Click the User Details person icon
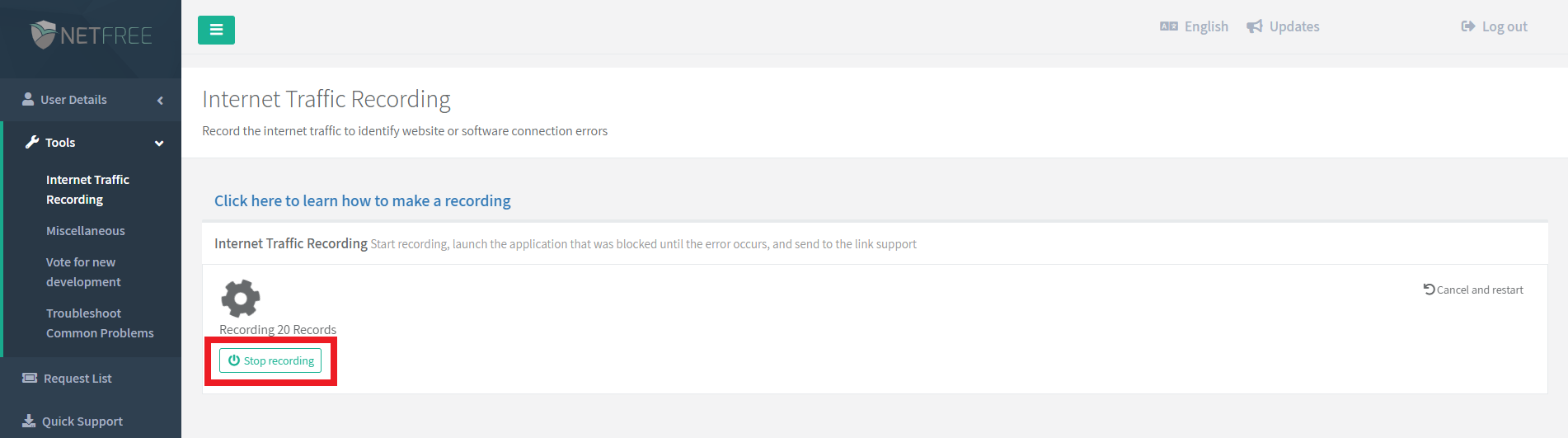The width and height of the screenshot is (1568, 438). click(28, 99)
